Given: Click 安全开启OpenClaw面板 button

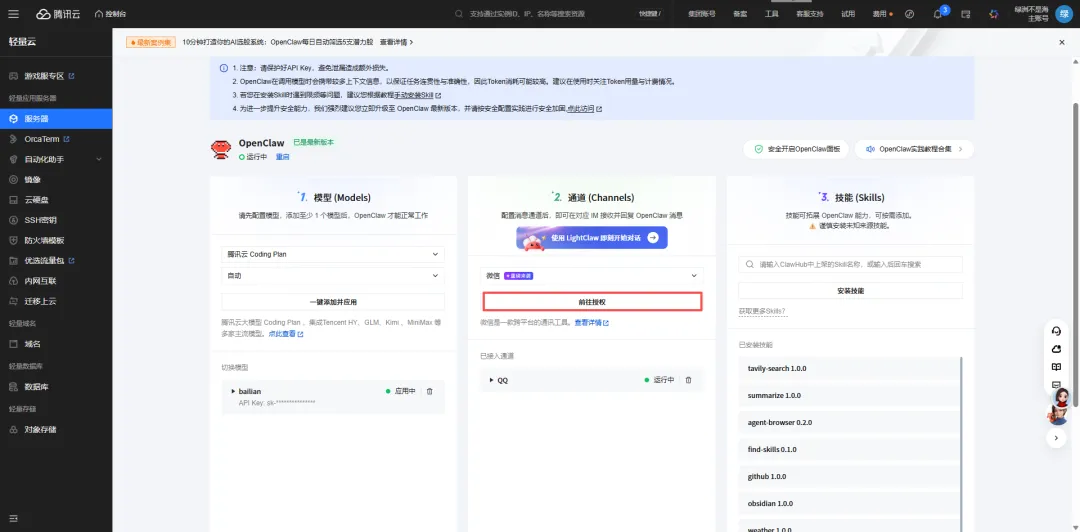Looking at the screenshot, I should tap(796, 149).
